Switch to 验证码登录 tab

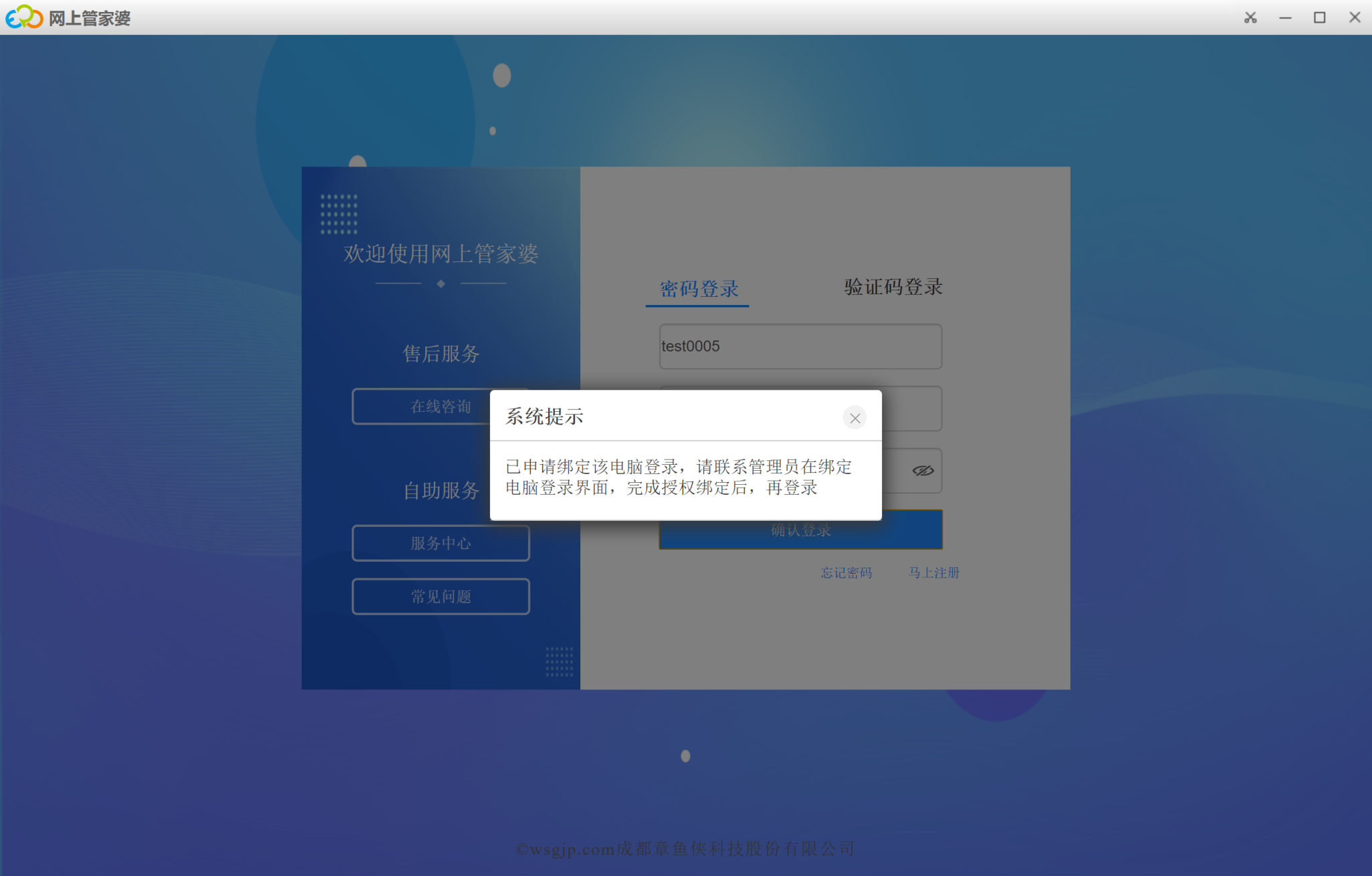(893, 287)
